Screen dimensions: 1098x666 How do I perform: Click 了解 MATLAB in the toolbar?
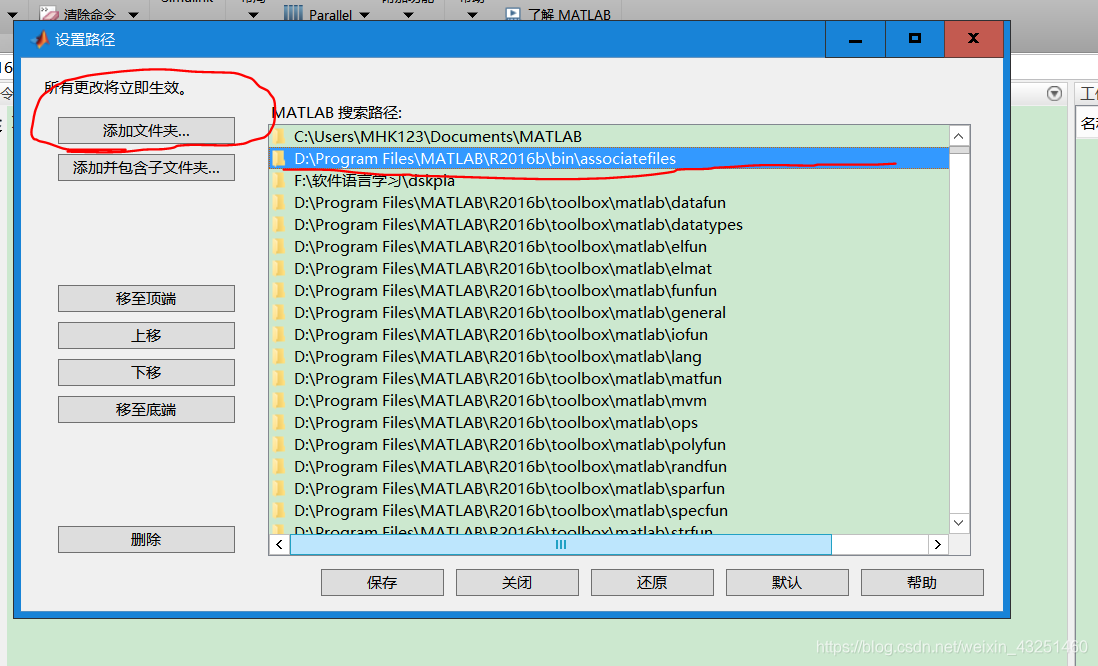(569, 15)
